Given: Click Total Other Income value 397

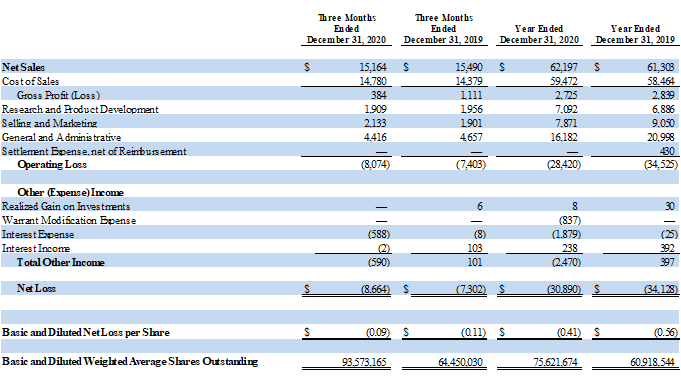Looking at the screenshot, I should [x=667, y=262].
